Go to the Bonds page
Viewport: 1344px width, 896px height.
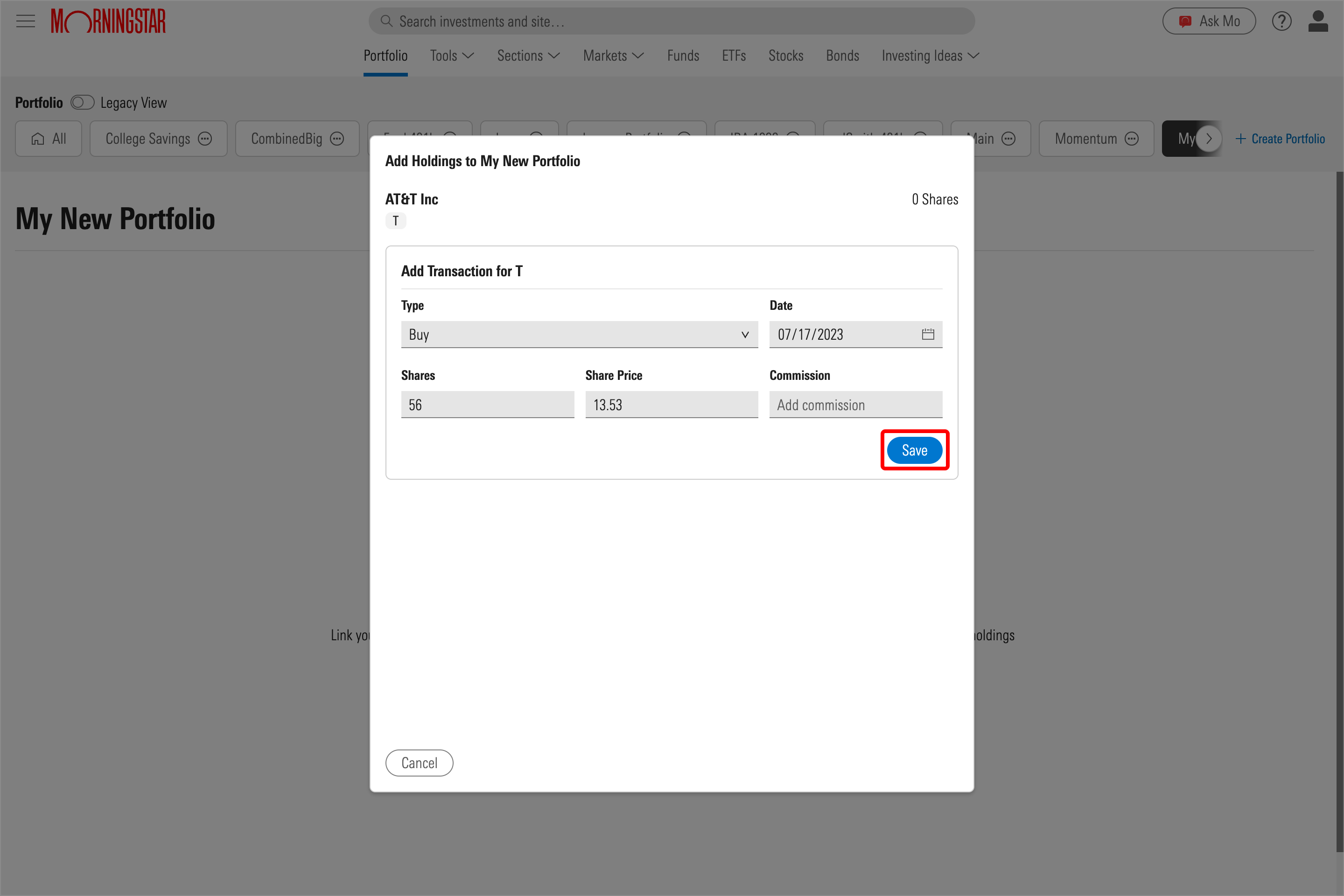(x=842, y=56)
